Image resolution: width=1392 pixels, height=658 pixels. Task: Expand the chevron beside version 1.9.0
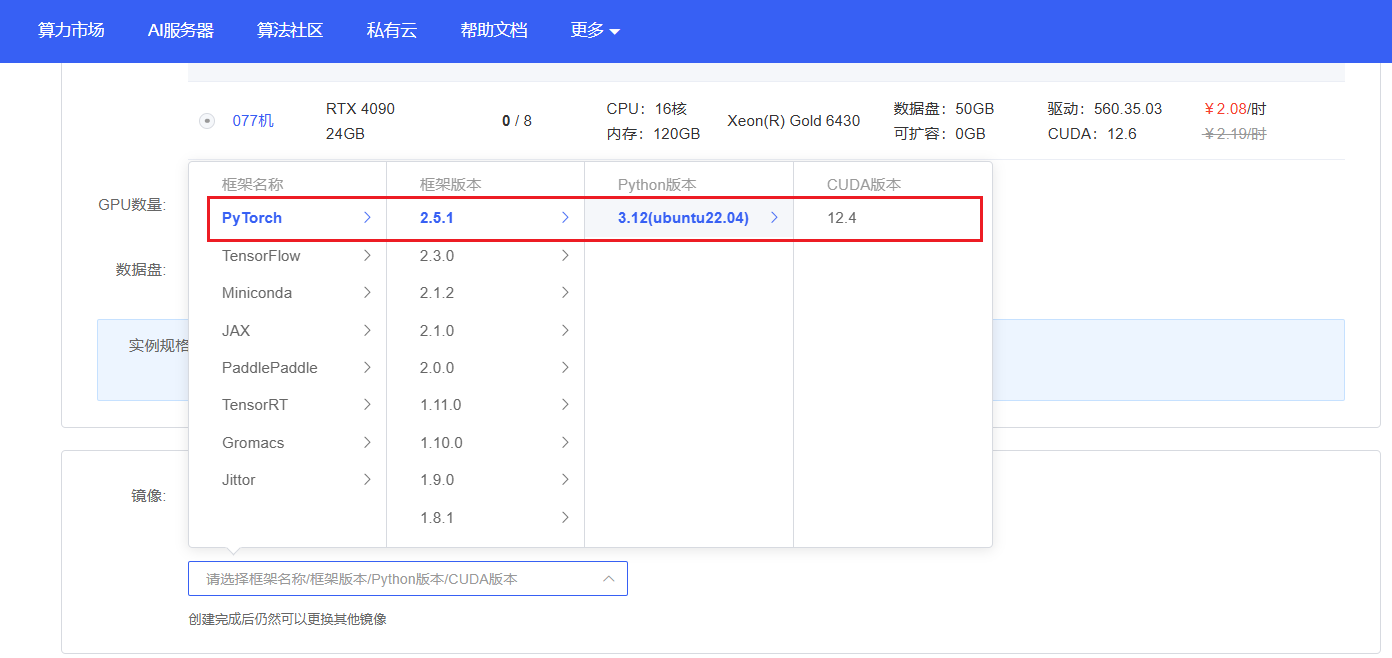(565, 480)
